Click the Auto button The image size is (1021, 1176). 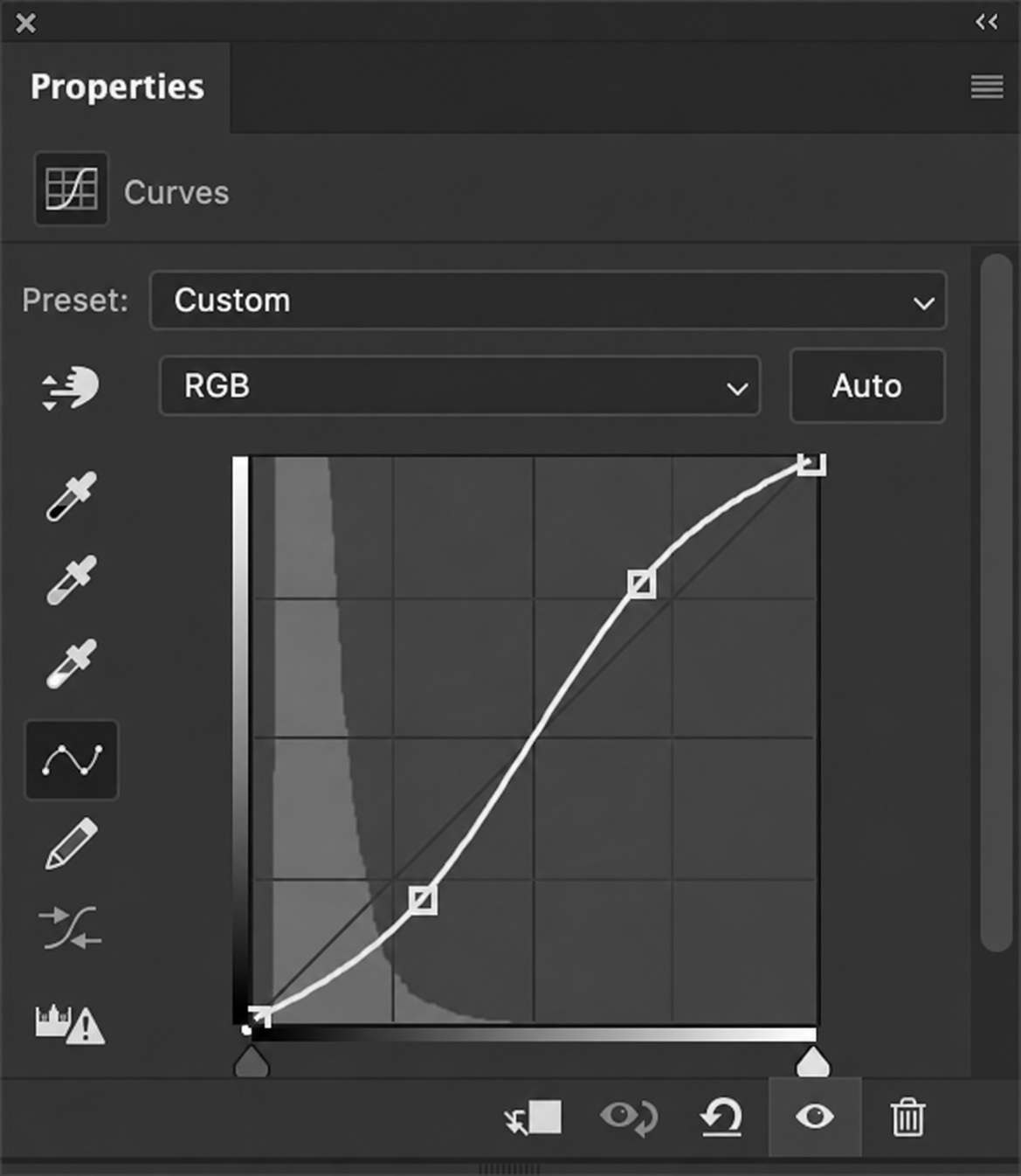coord(867,385)
